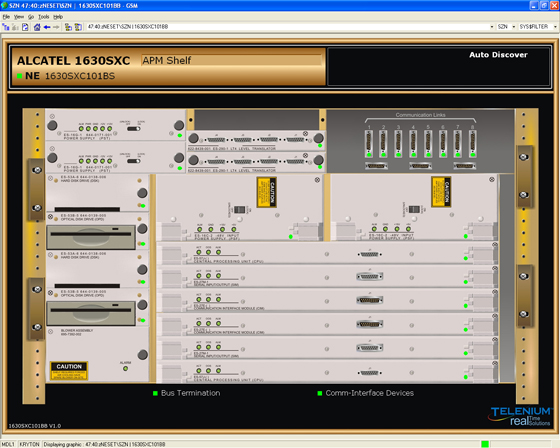
Task: Click the ALCATEL 1630SXC title text
Action: (x=74, y=60)
